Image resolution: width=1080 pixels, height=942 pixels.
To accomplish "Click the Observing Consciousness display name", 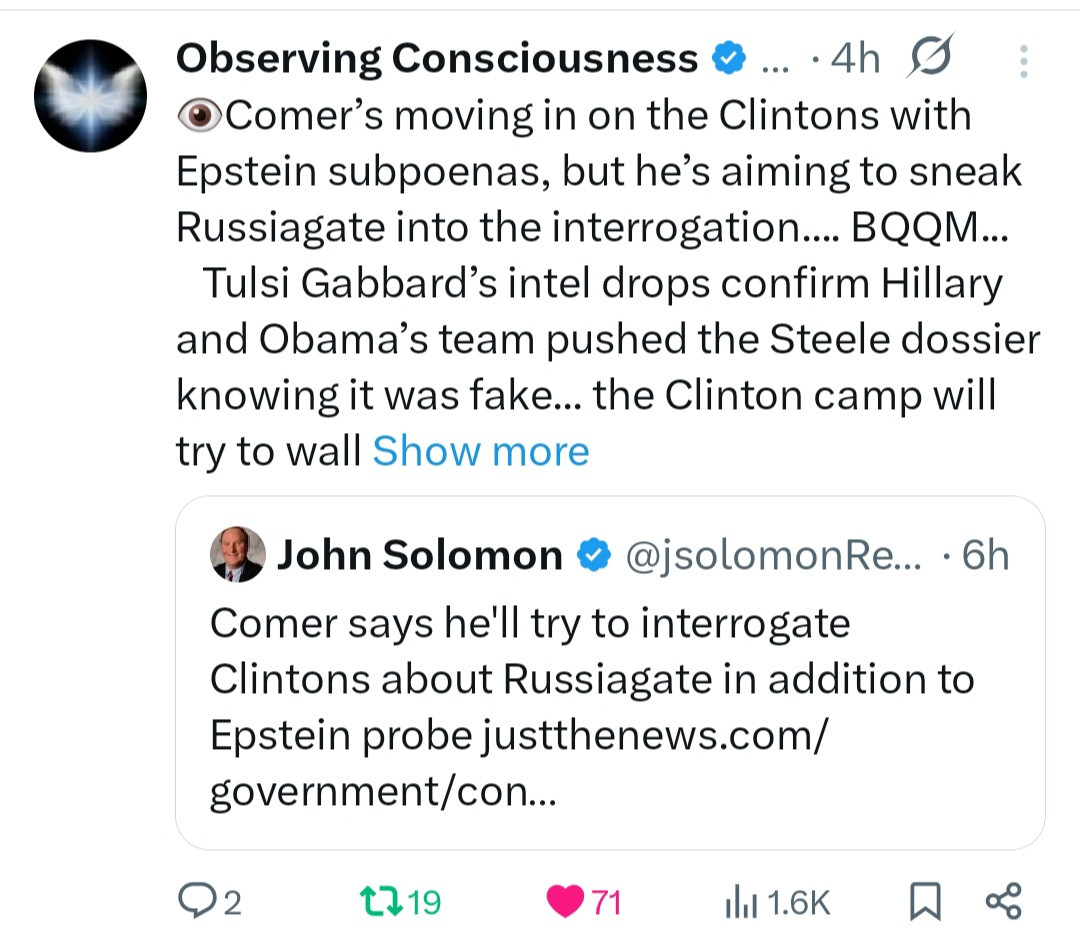I will point(436,59).
